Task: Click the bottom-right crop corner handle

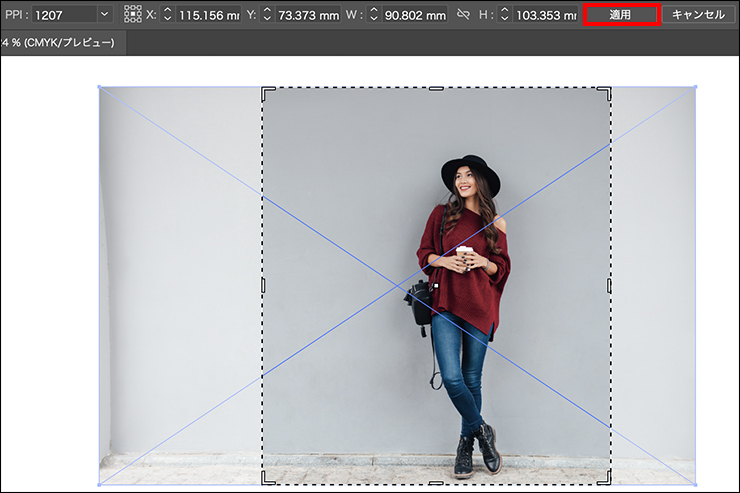Action: tap(608, 481)
